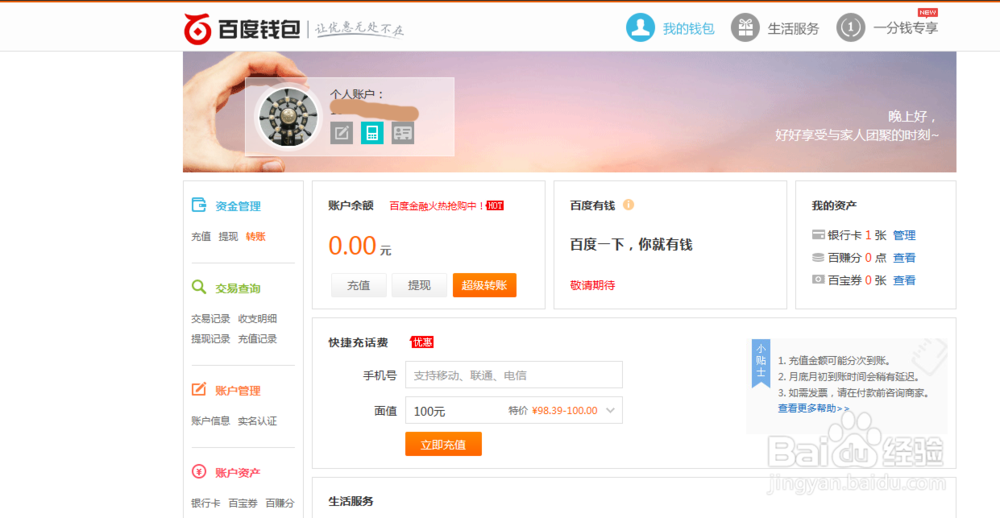This screenshot has height=518, width=1000.
Task: Click 管理 next to 银行卡
Action: click(x=904, y=235)
